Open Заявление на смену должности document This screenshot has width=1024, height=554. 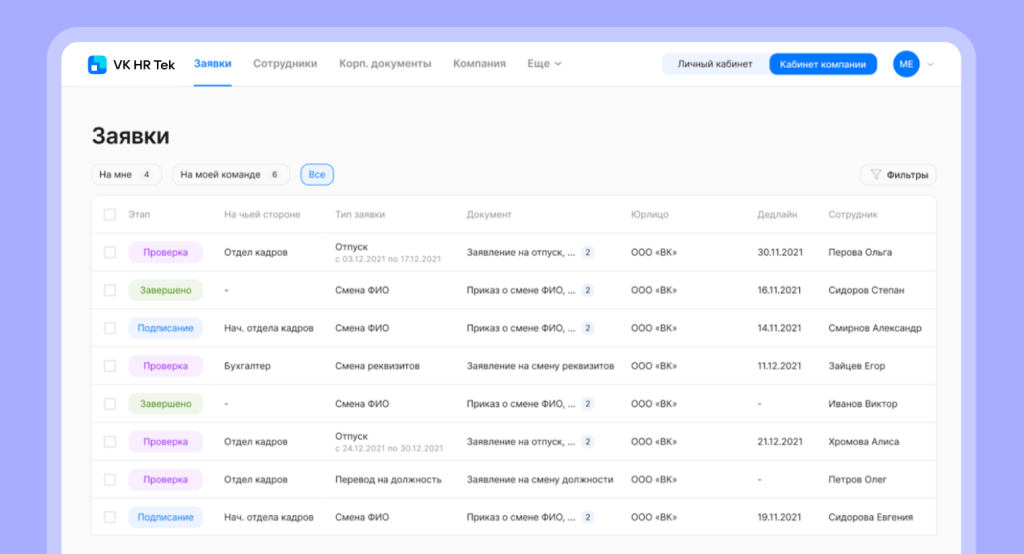[540, 480]
